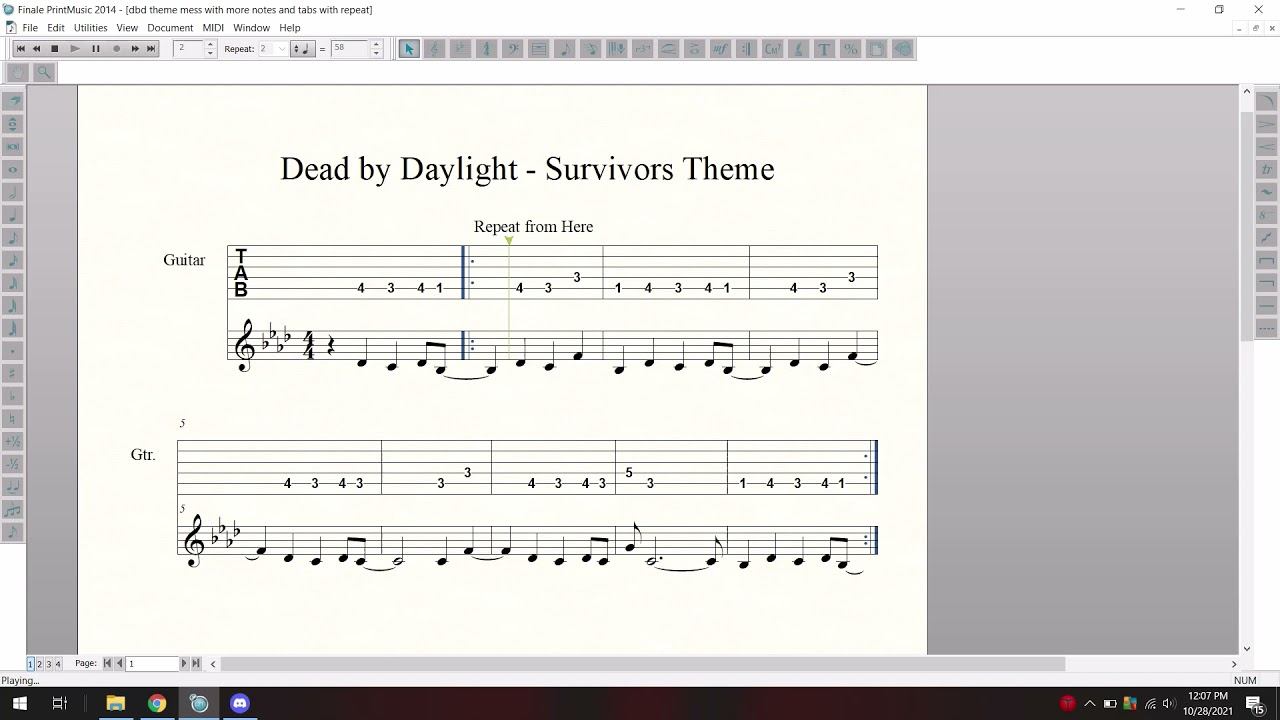Select the Articulation tool
This screenshot has height=720, width=1280.
695,49
